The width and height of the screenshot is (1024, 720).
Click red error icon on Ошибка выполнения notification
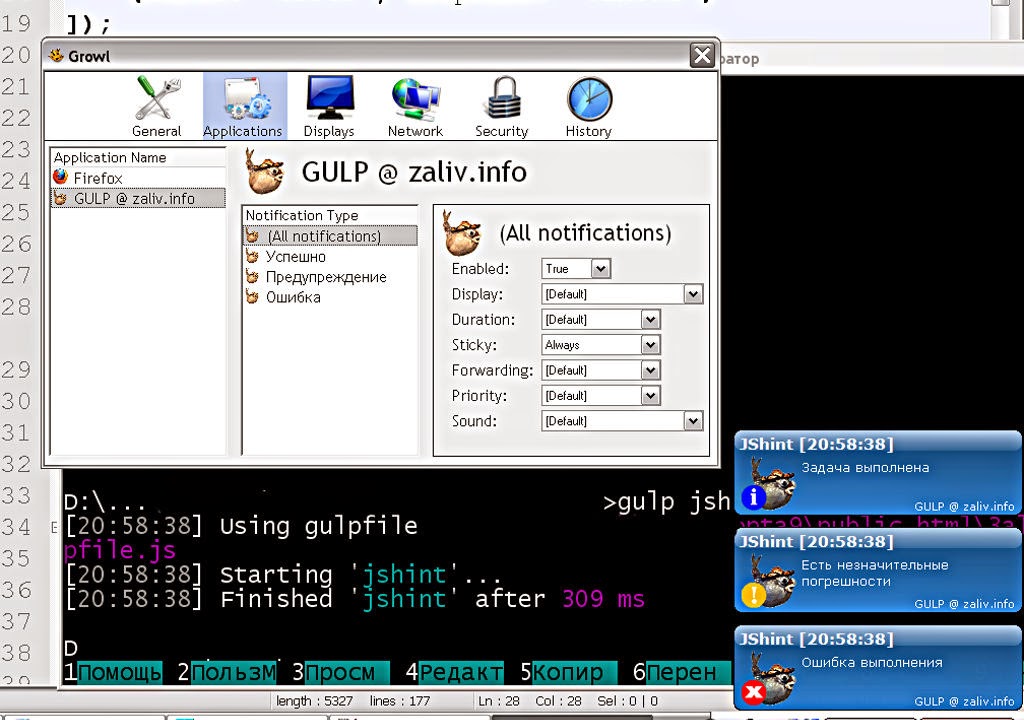(753, 692)
